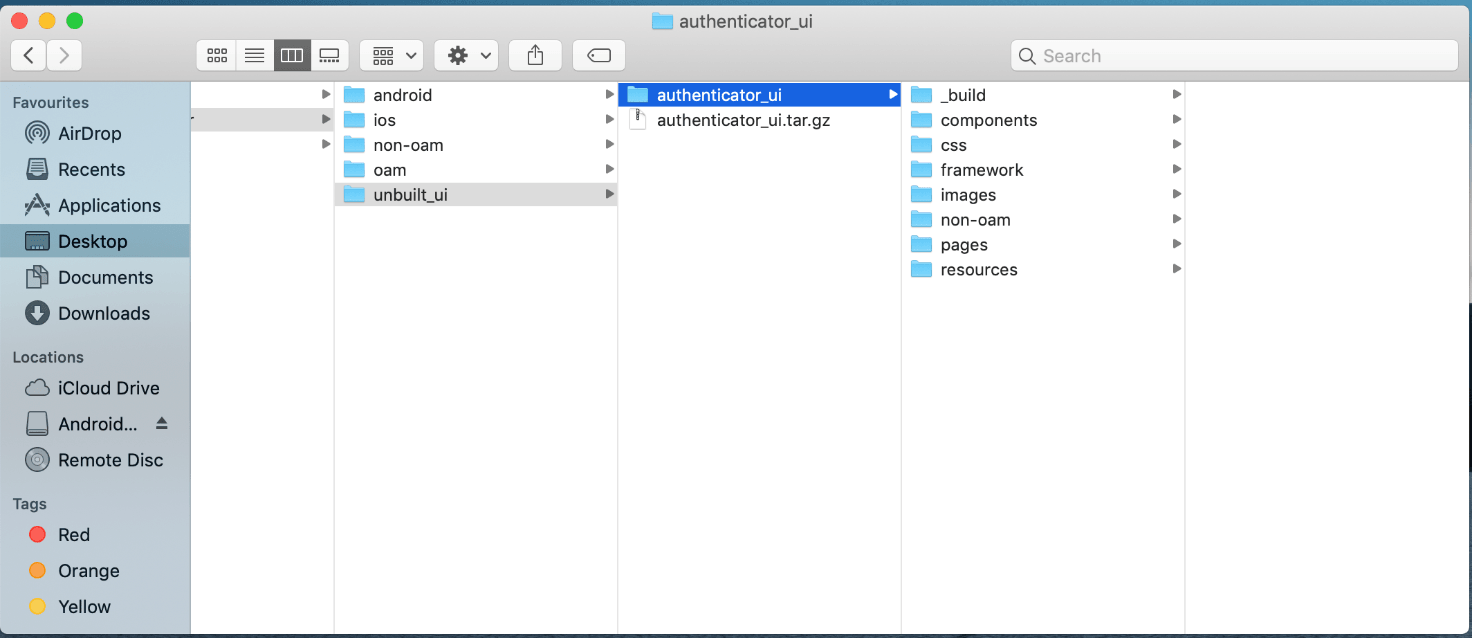Click the Favourites sidebar heading
Image resolution: width=1472 pixels, height=638 pixels.
click(x=51, y=102)
